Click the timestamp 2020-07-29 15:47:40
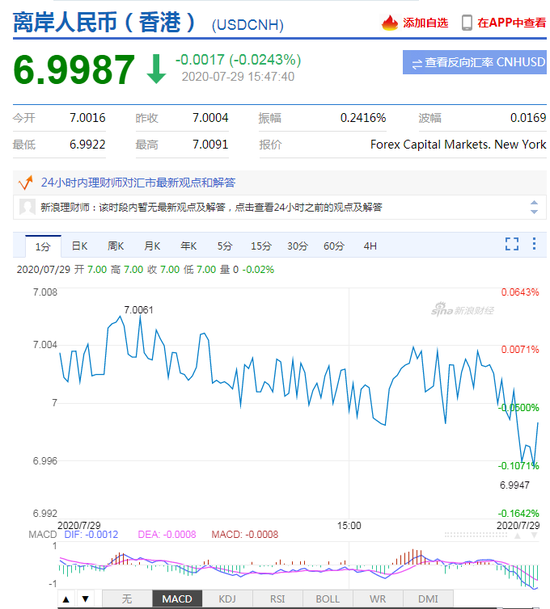 pyautogui.click(x=238, y=77)
